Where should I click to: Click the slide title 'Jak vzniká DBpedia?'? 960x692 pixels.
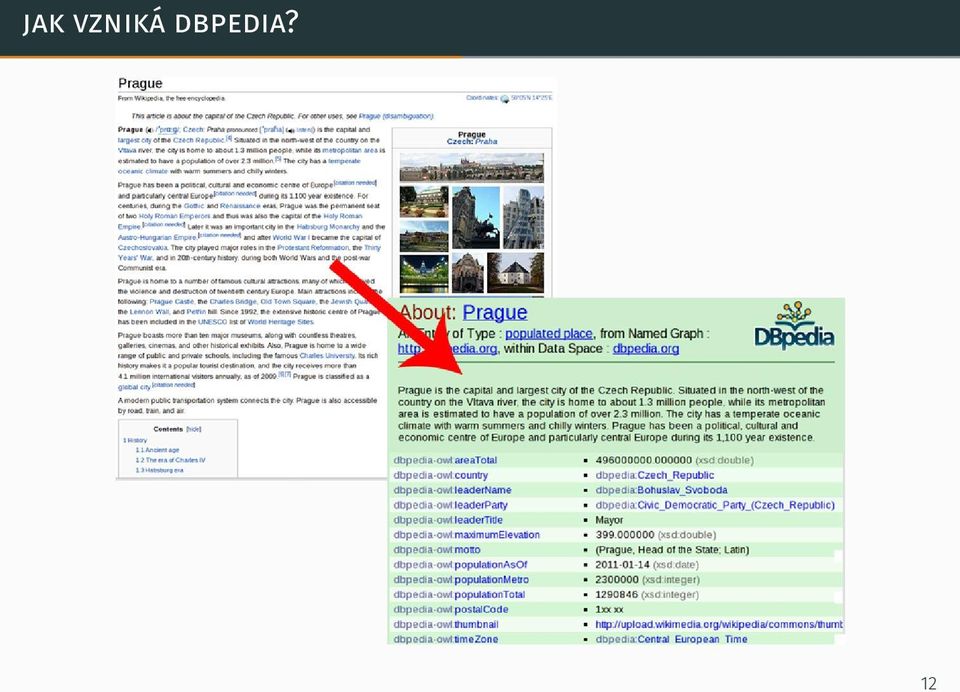pos(160,23)
